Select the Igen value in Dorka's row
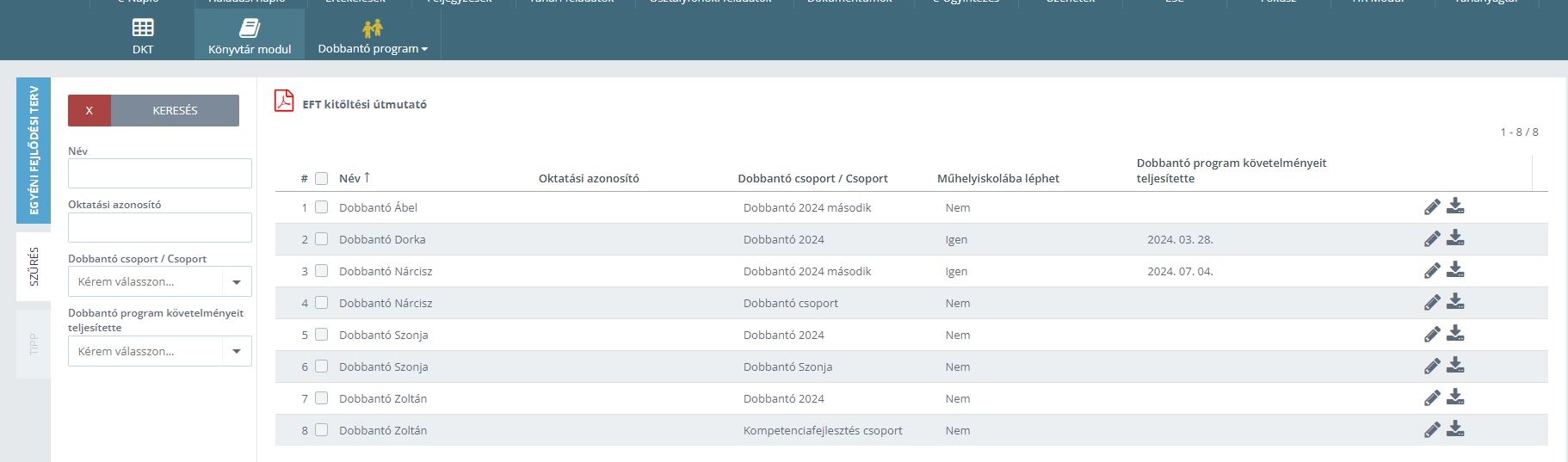Image resolution: width=1568 pixels, height=462 pixels. 956,239
